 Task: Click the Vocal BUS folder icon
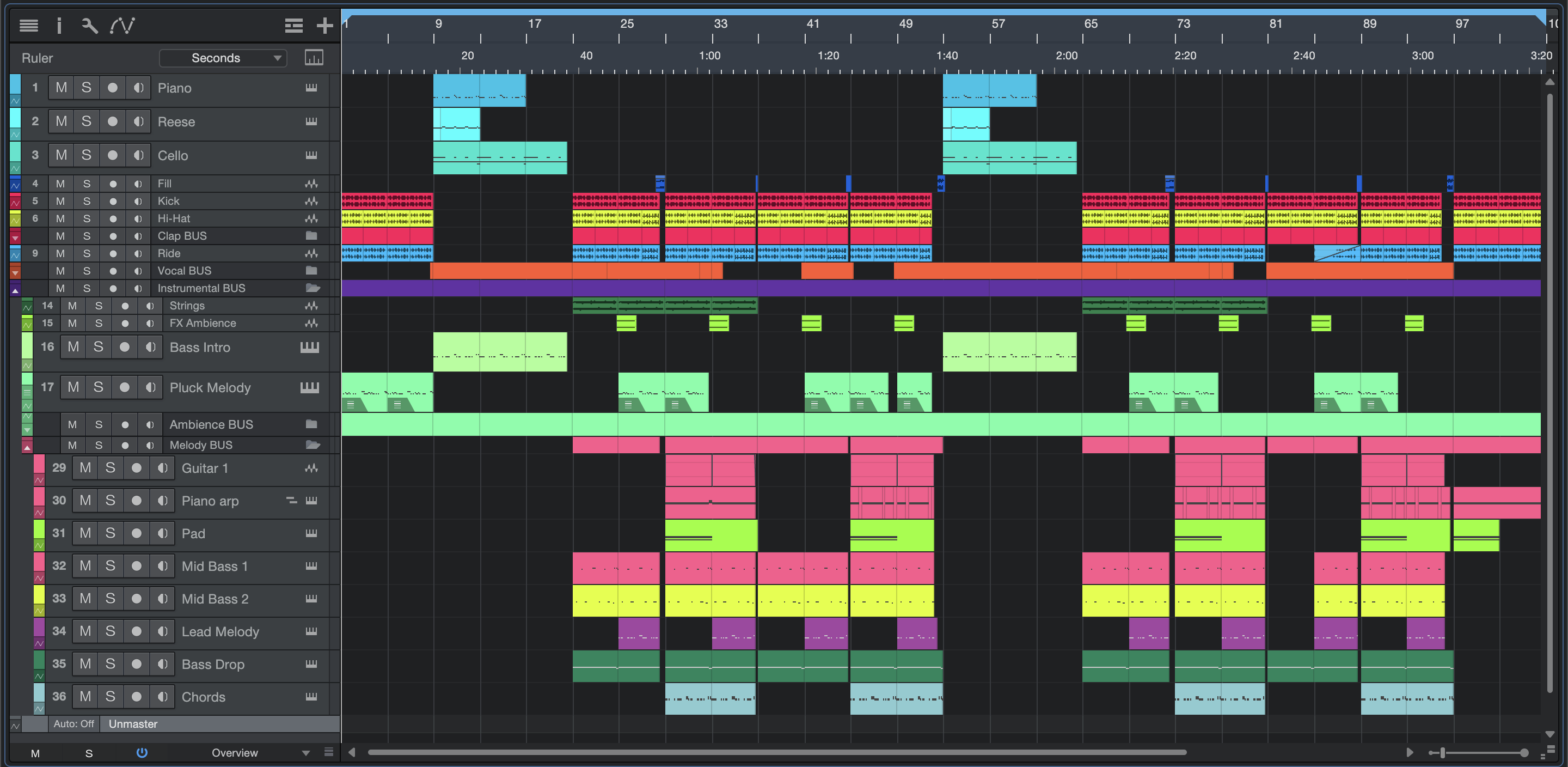pos(311,271)
